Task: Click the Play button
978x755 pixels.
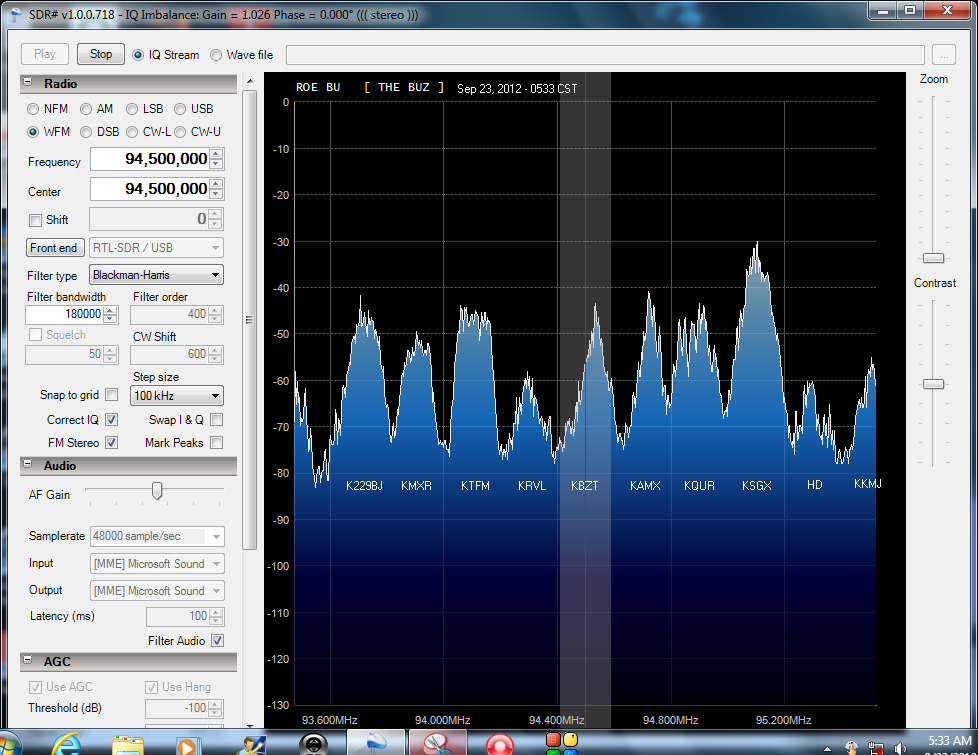Action: [44, 54]
